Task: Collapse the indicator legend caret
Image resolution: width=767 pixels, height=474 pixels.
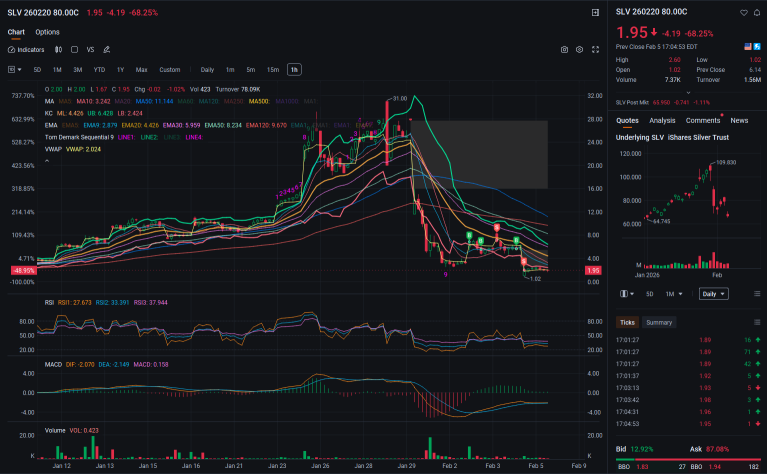Action: pos(47,161)
